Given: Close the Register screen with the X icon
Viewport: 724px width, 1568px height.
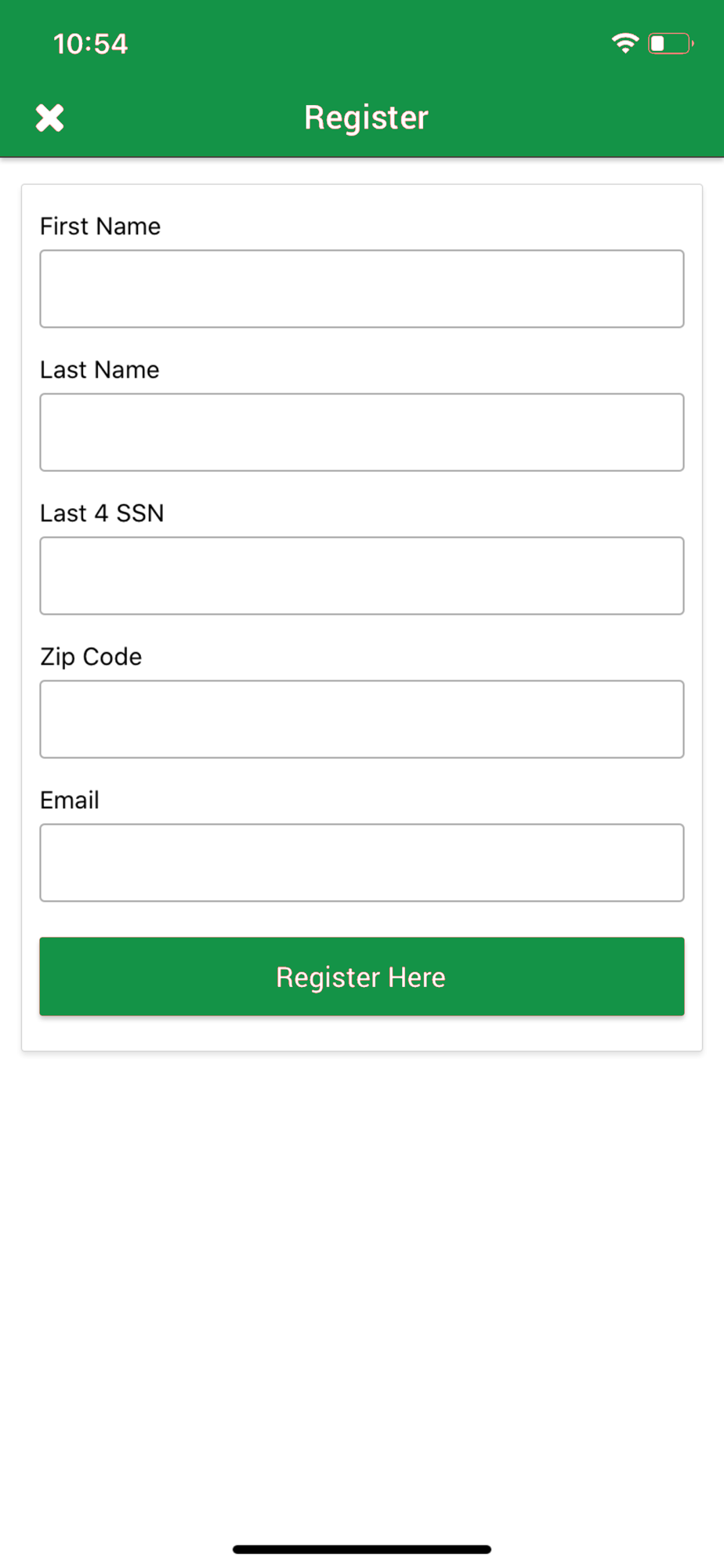Looking at the screenshot, I should [x=50, y=118].
